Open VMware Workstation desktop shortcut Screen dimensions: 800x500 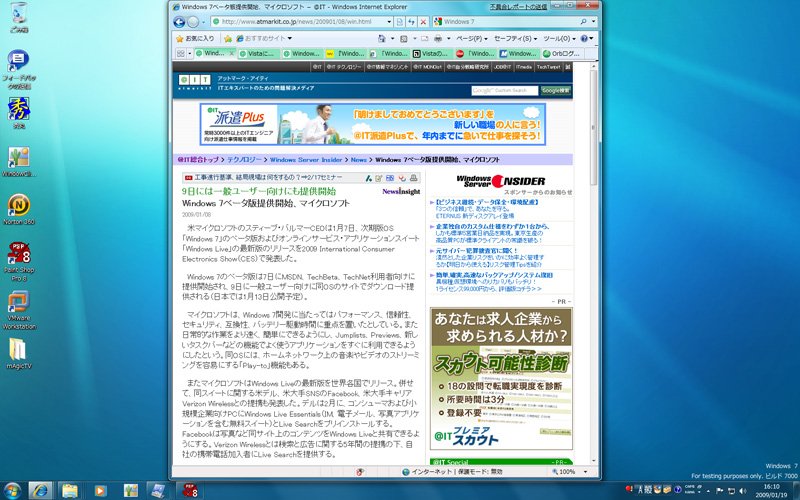pyautogui.click(x=19, y=310)
